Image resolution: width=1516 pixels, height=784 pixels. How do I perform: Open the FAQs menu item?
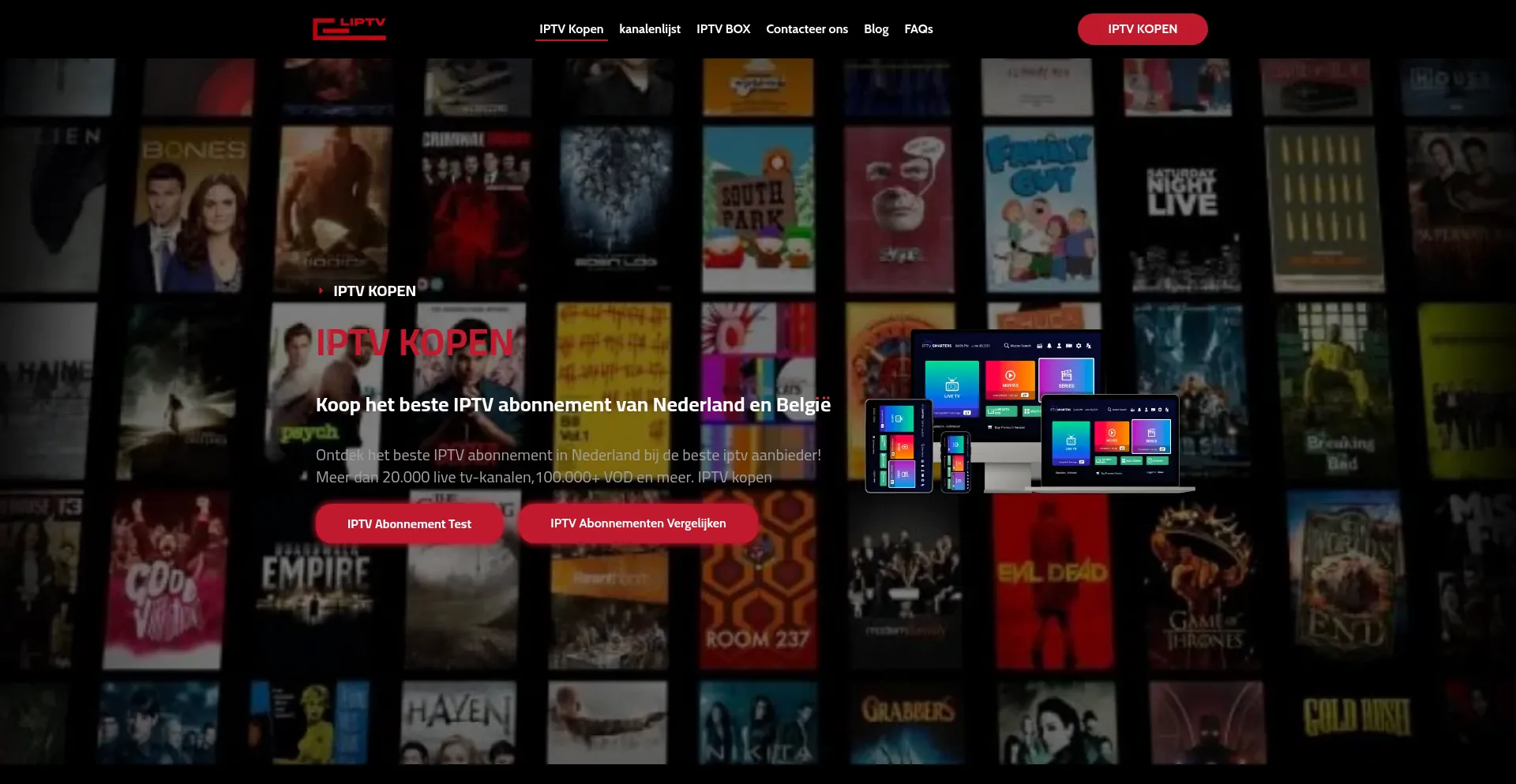coord(918,29)
